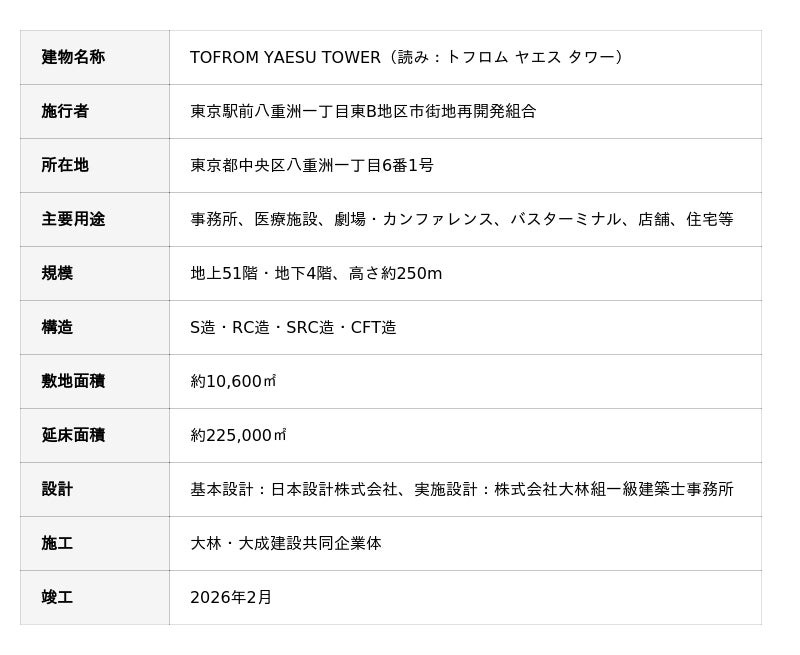Click the 約225,000㎡ floor area value

[x=238, y=435]
